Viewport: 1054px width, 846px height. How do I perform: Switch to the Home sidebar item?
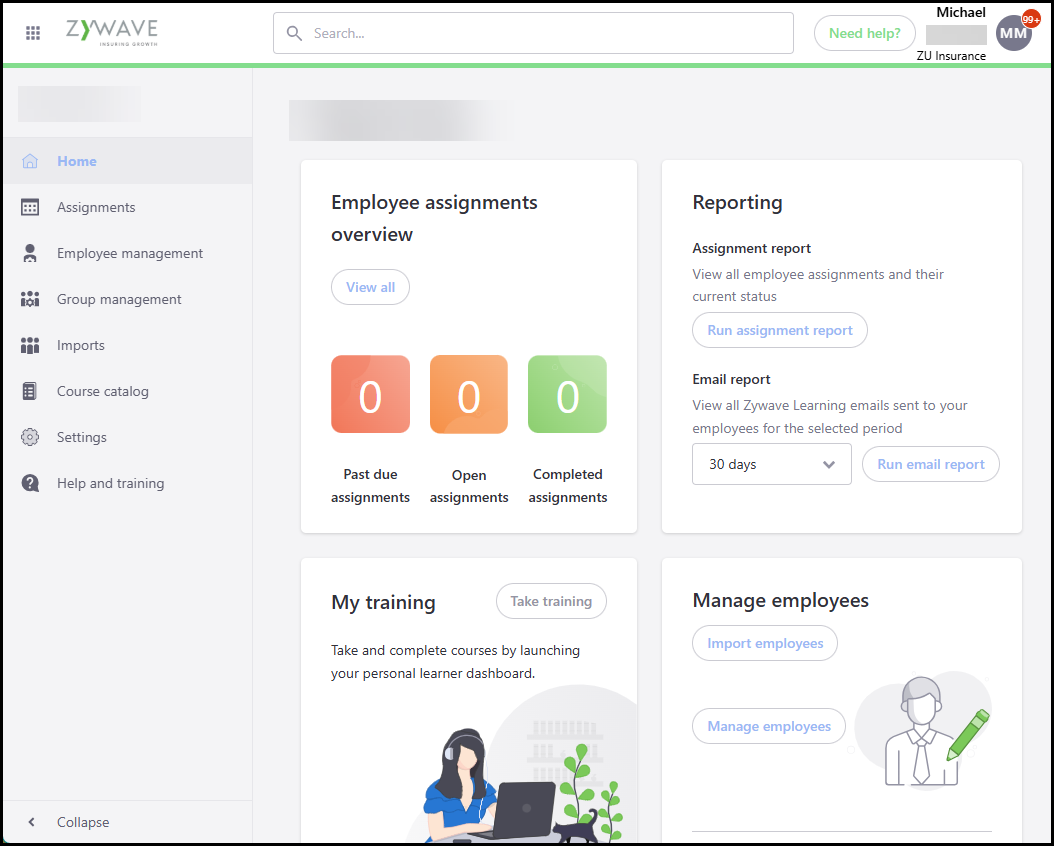coord(76,161)
